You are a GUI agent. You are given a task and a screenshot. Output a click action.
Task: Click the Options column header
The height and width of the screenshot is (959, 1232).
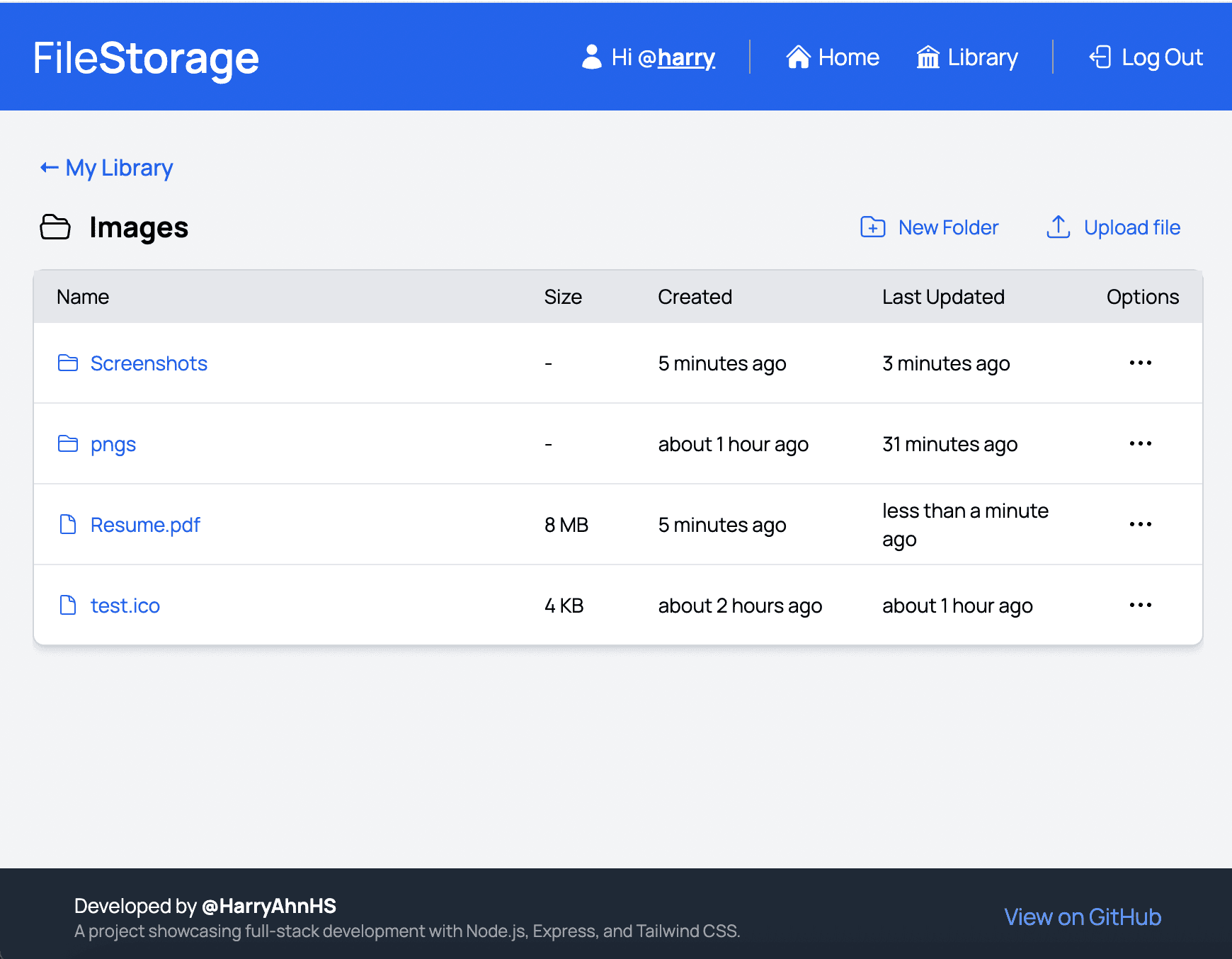click(1143, 297)
